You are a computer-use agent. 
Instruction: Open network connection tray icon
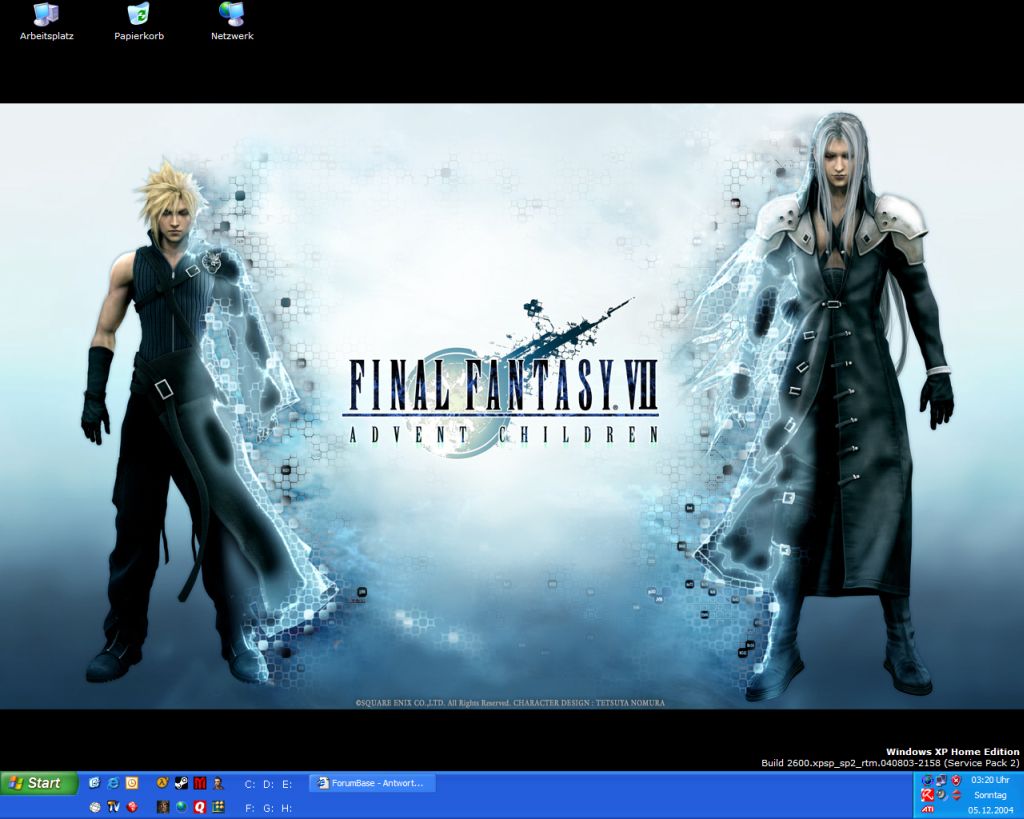pyautogui.click(x=941, y=780)
